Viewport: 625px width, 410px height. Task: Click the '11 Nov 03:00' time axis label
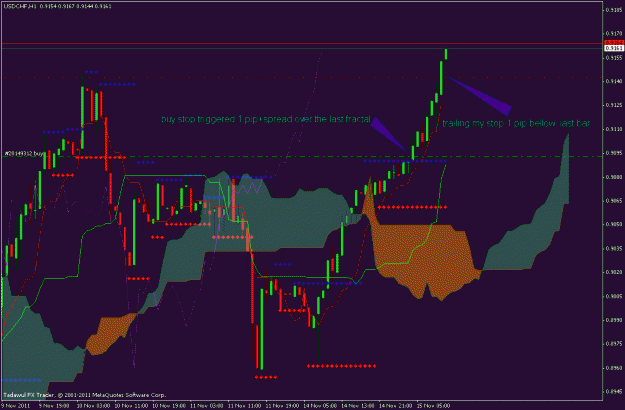207,406
